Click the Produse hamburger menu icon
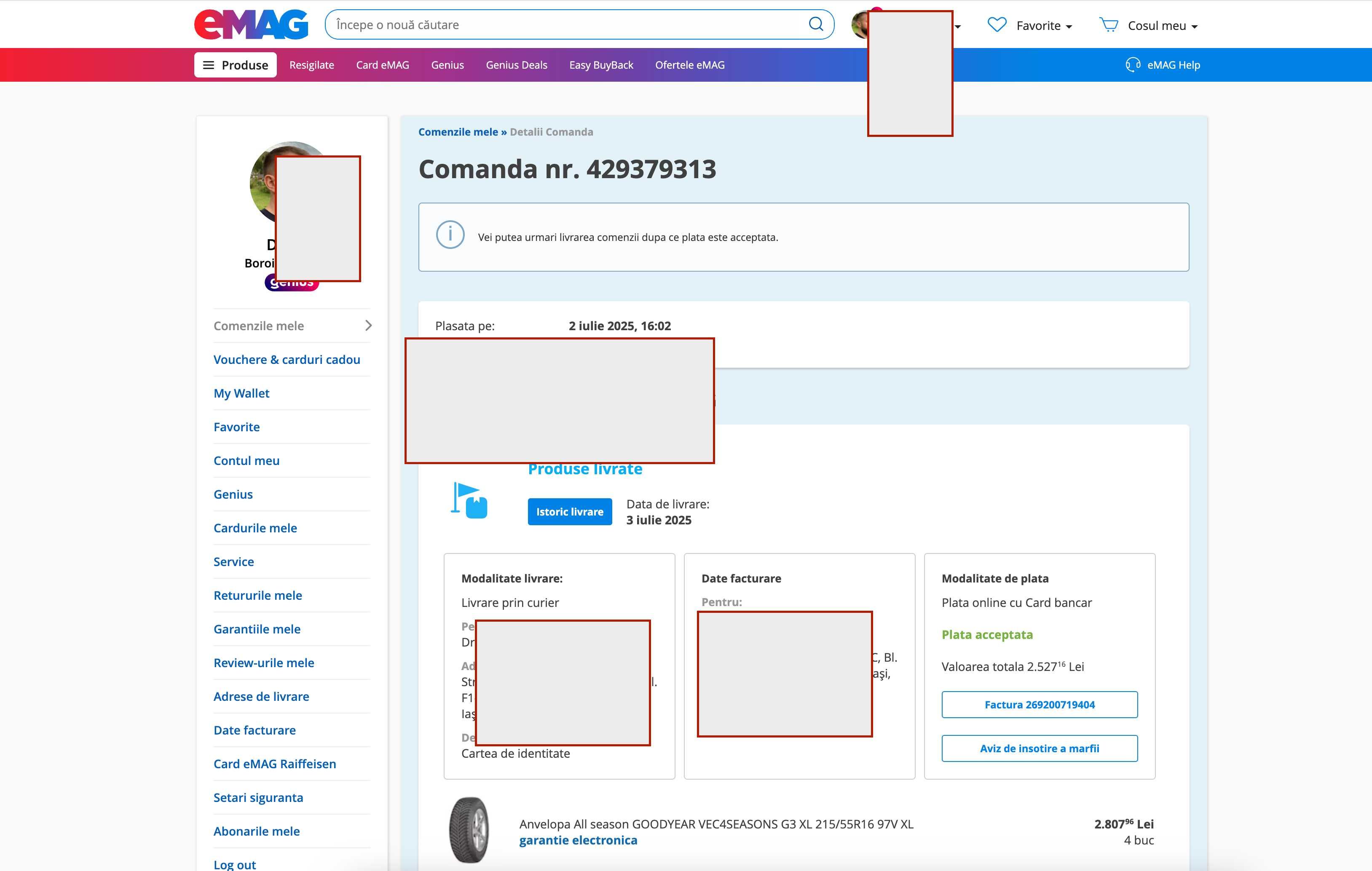 coord(209,65)
